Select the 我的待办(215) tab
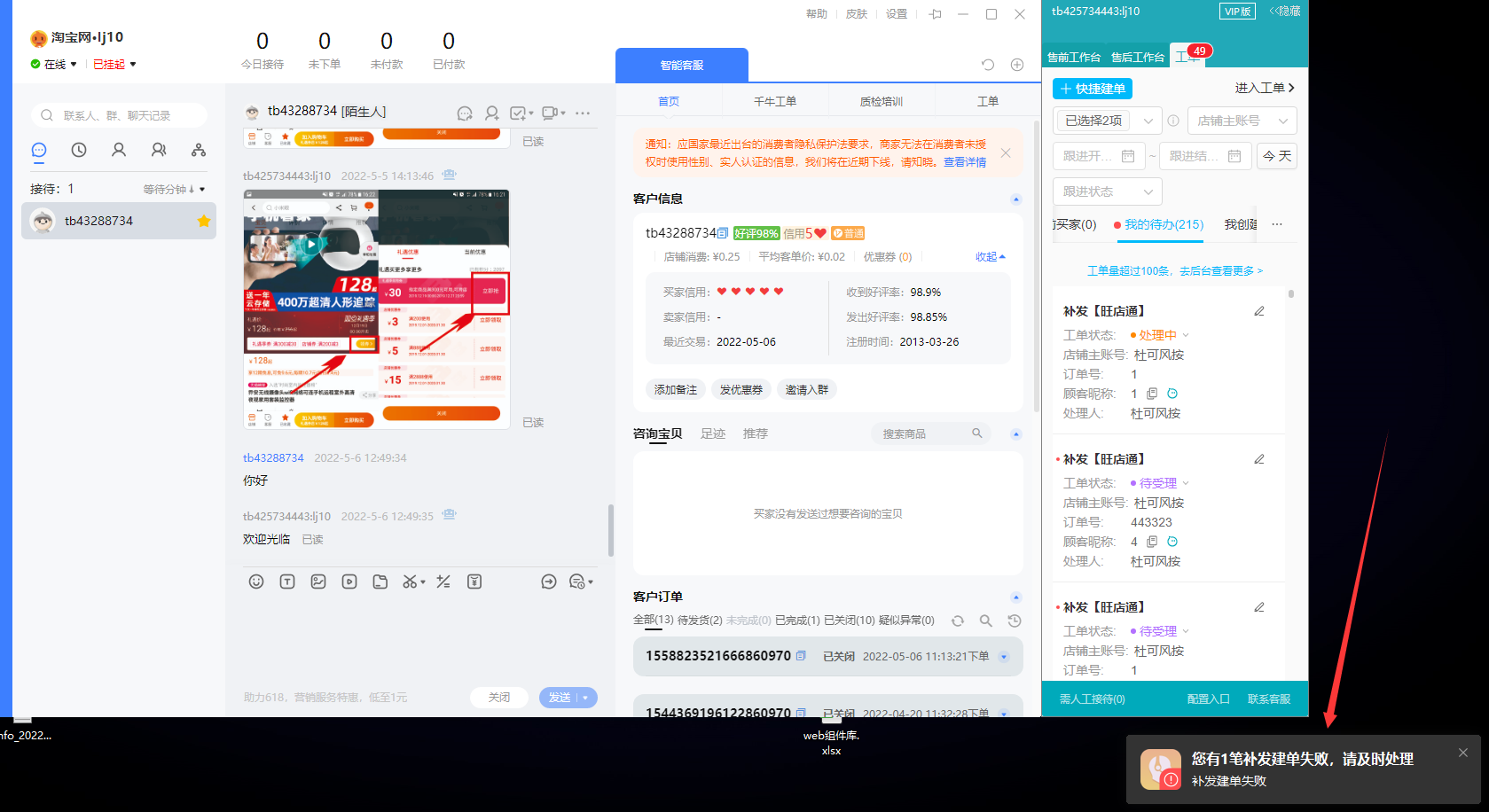1489x812 pixels. (x=1159, y=225)
